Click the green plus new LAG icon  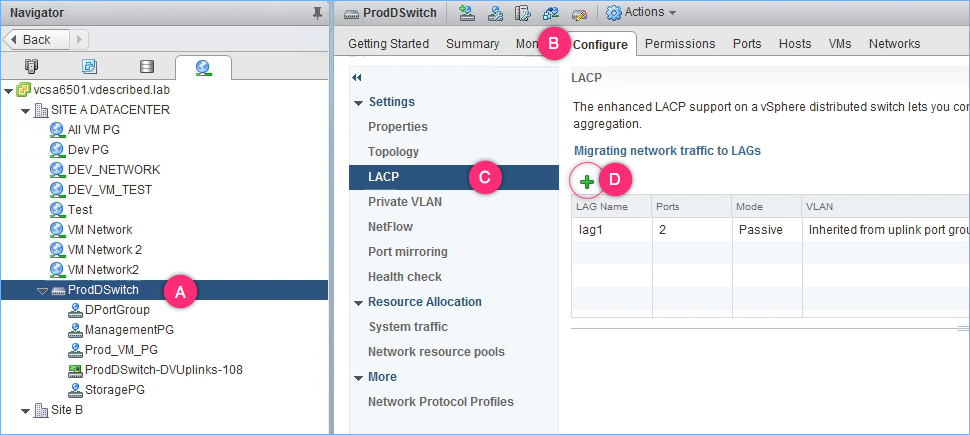click(587, 181)
